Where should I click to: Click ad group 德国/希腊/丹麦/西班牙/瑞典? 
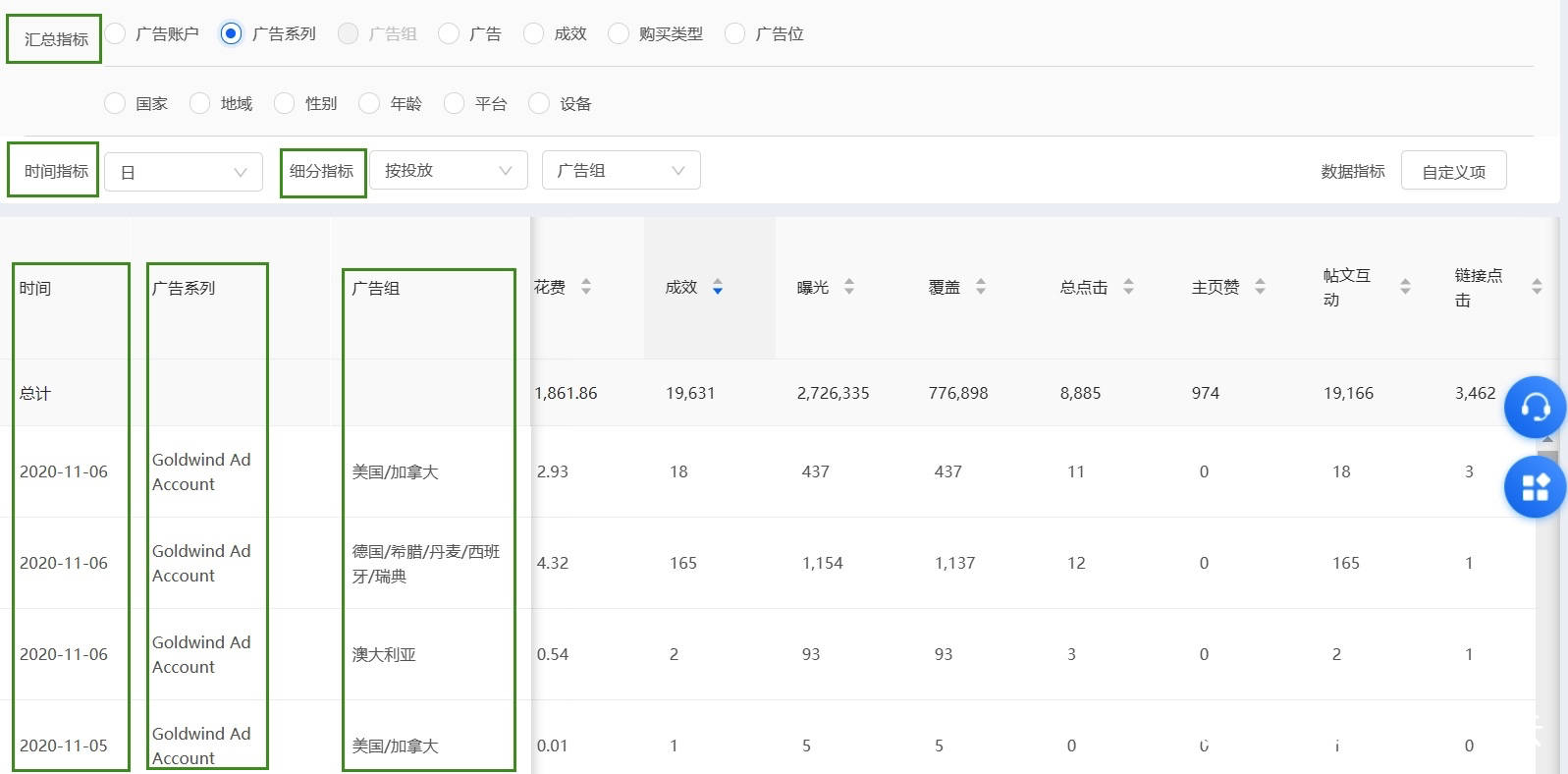(426, 564)
